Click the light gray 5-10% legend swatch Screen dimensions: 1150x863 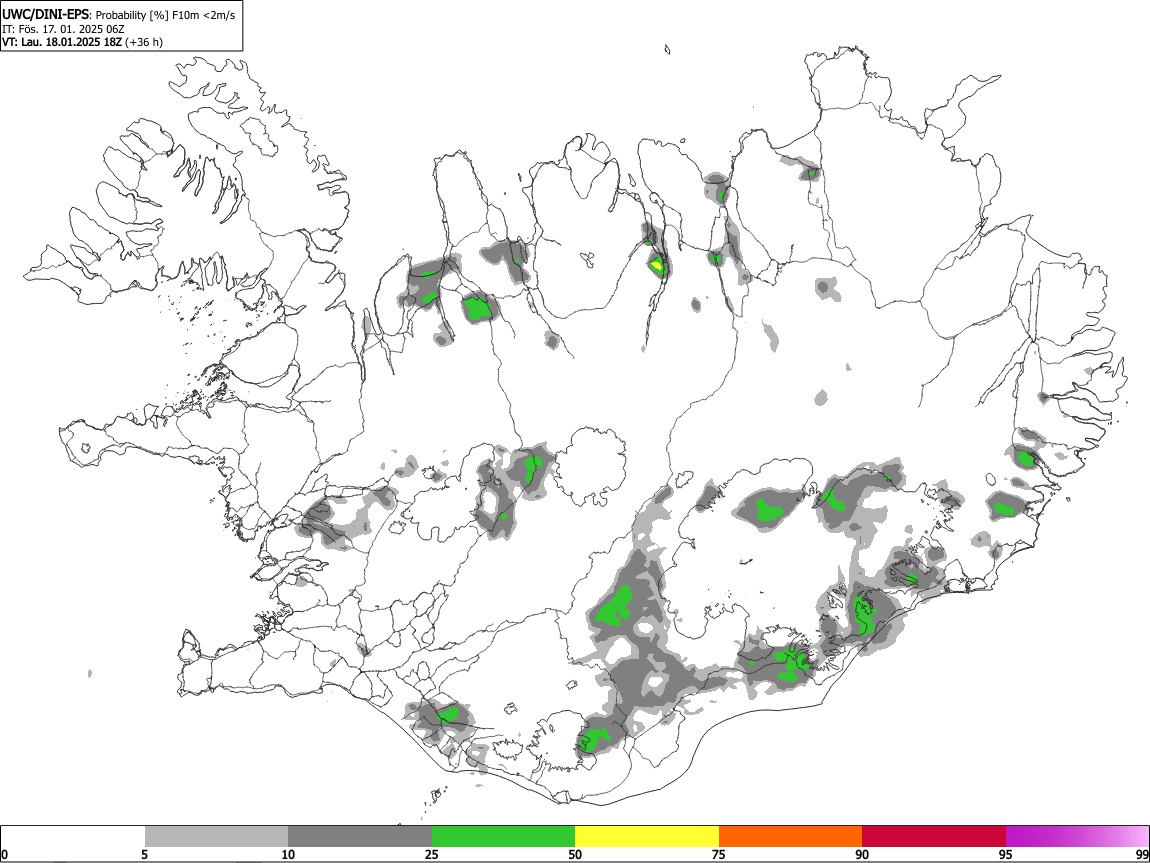coord(216,837)
